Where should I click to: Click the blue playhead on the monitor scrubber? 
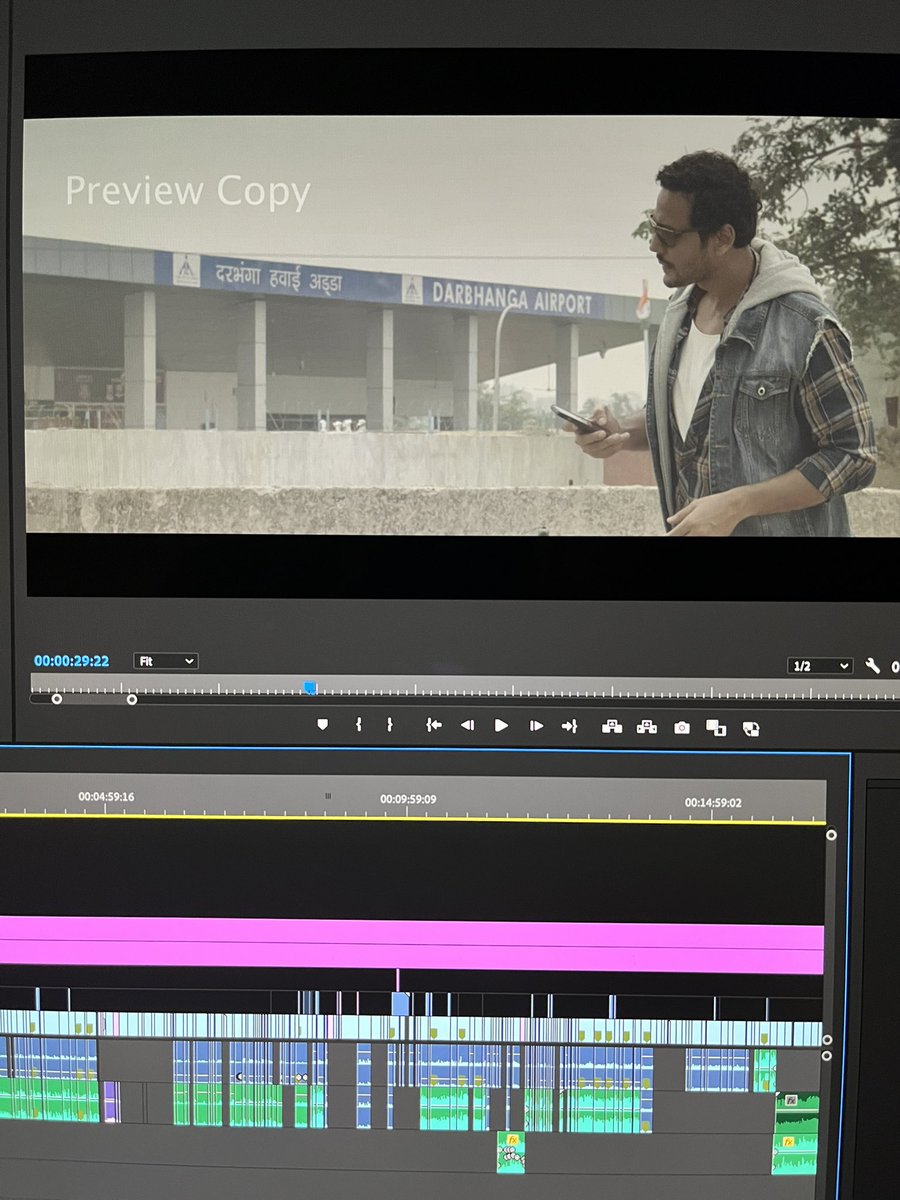coord(310,687)
